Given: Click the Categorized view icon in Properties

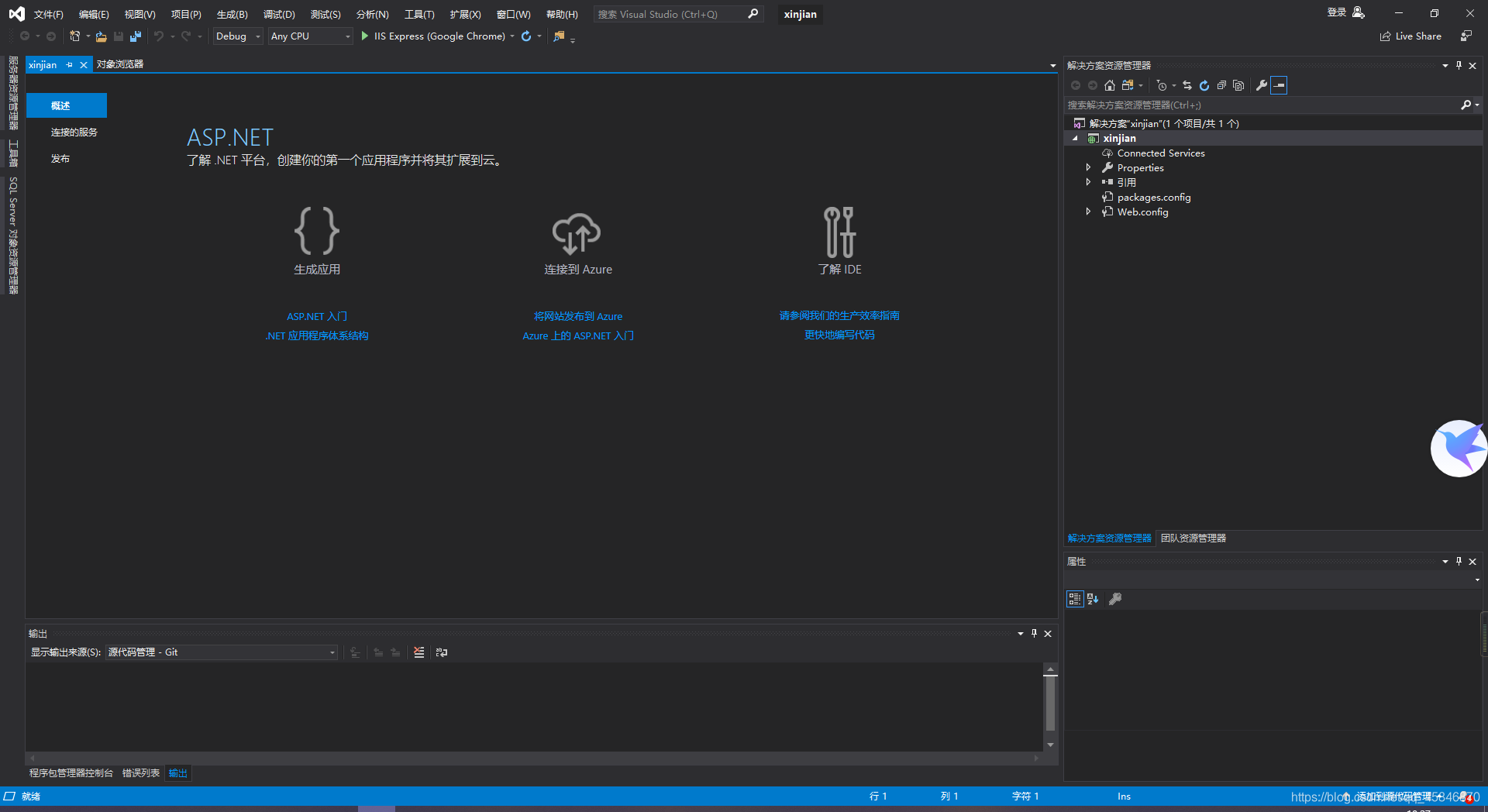Looking at the screenshot, I should tap(1075, 599).
